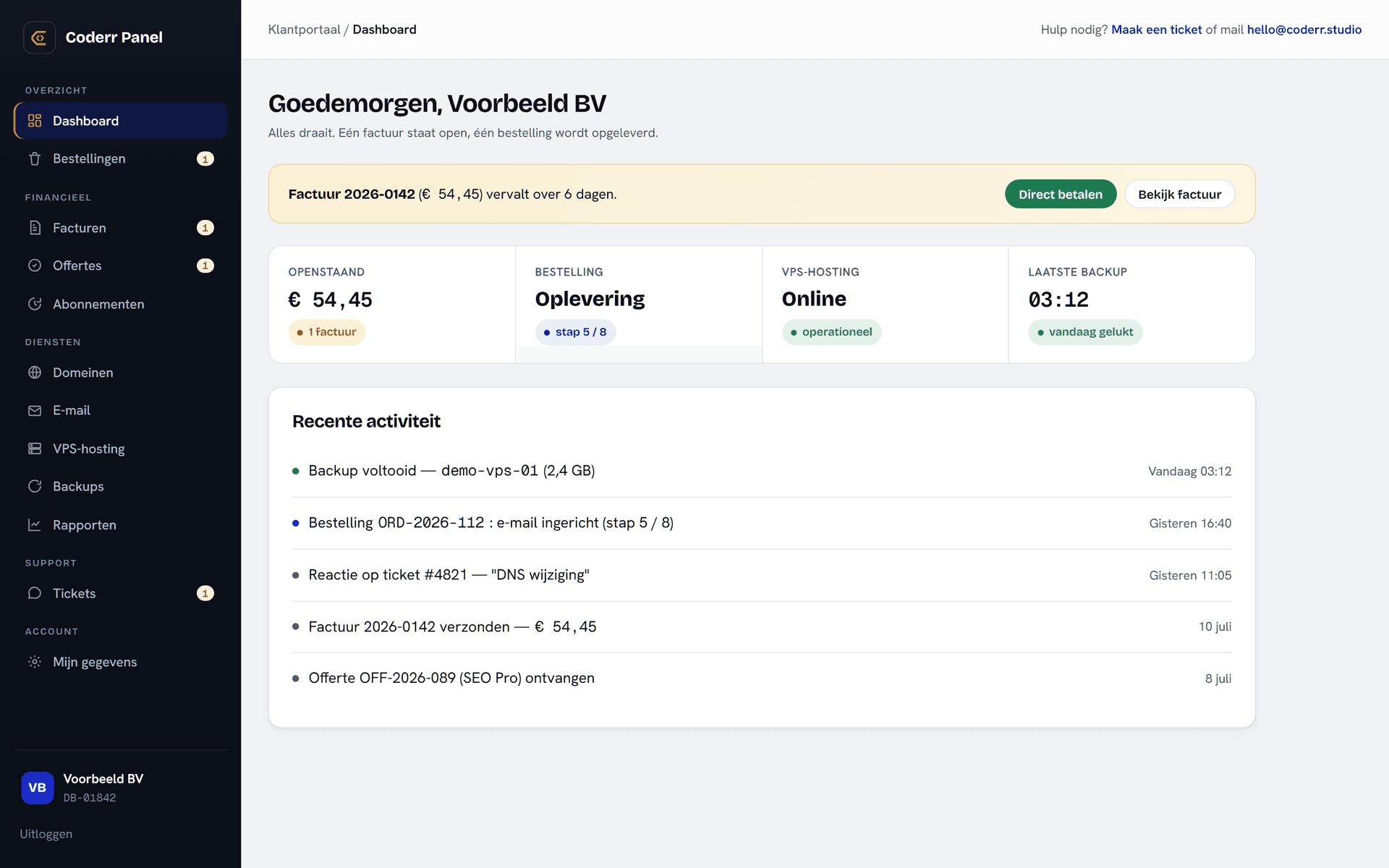Click the Tickets count badge
This screenshot has height=868, width=1389.
pyautogui.click(x=205, y=593)
